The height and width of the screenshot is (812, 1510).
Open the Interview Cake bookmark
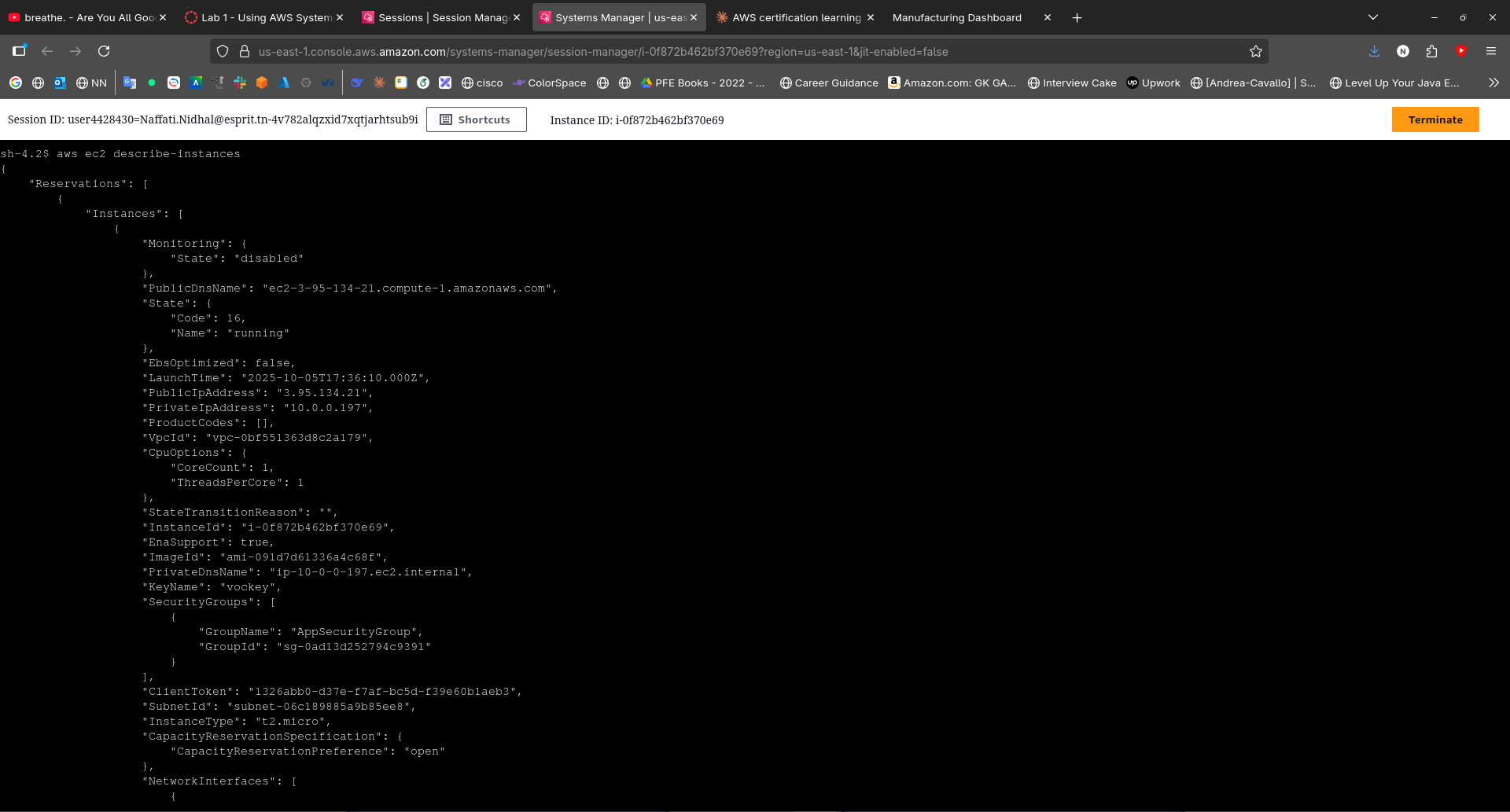click(1072, 83)
